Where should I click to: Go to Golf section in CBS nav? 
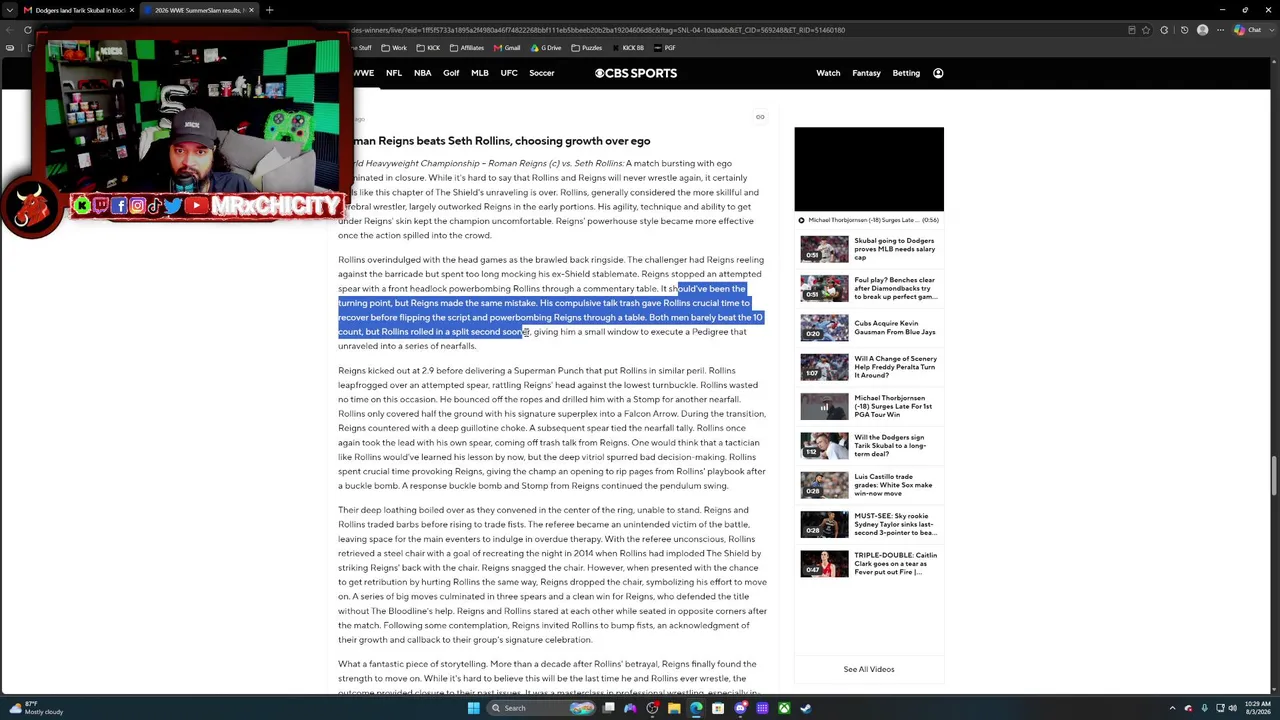451,73
